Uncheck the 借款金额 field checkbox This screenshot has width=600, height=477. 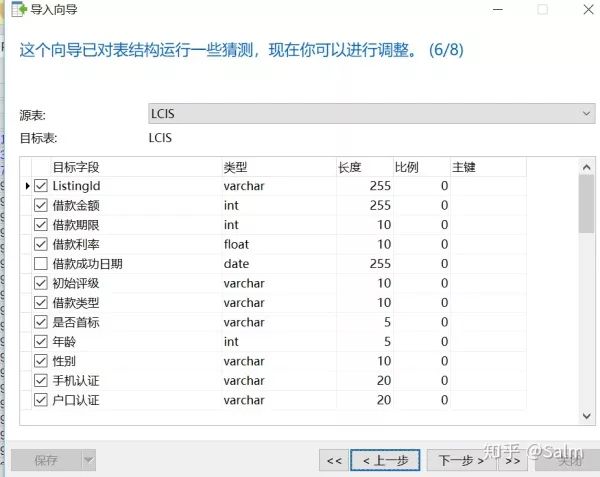pyautogui.click(x=41, y=205)
